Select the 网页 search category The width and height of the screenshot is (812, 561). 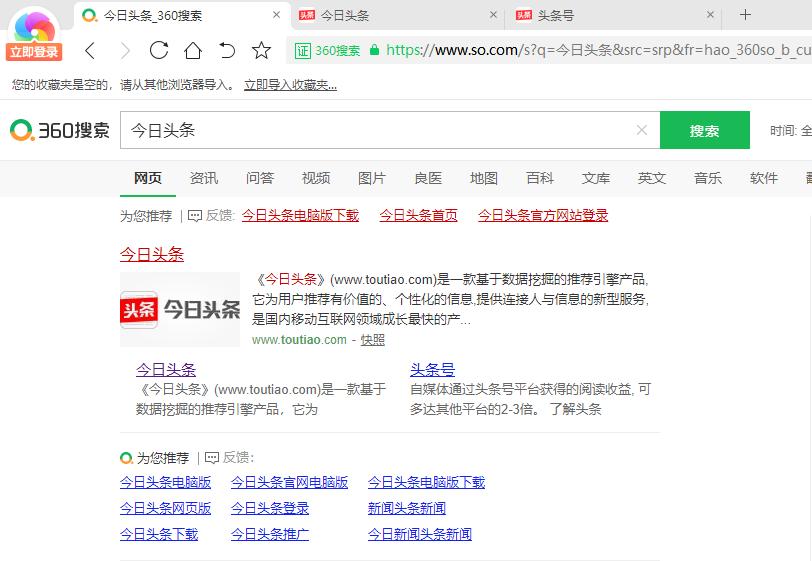[x=148, y=178]
